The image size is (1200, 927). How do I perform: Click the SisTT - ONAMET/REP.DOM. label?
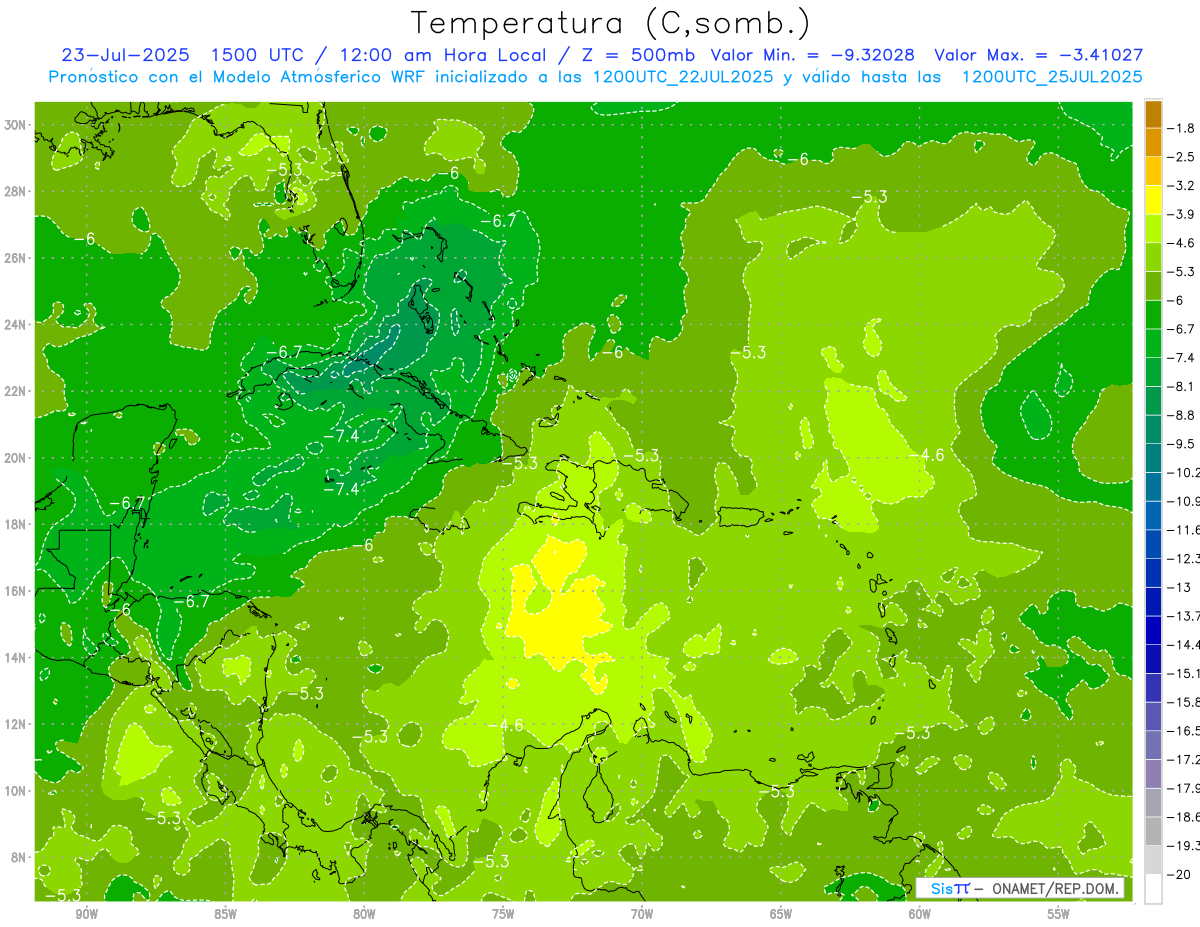[1021, 888]
